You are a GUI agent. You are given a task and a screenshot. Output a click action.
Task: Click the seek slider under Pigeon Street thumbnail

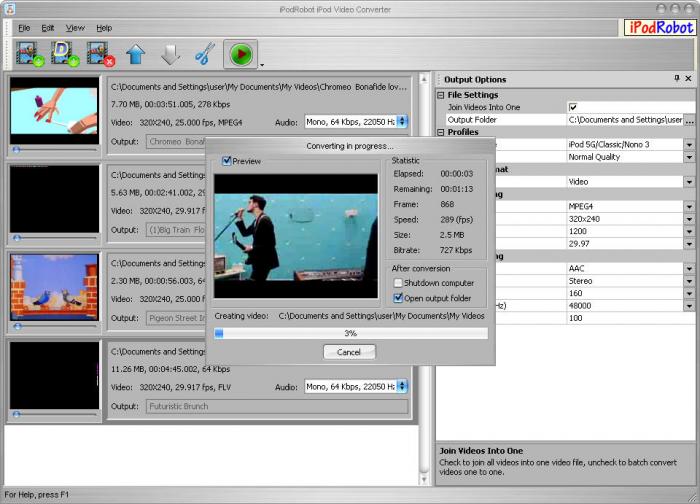coord(54,326)
